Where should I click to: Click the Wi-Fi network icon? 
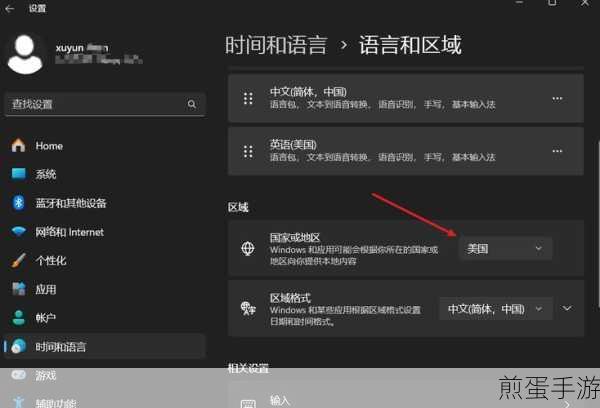(18, 232)
